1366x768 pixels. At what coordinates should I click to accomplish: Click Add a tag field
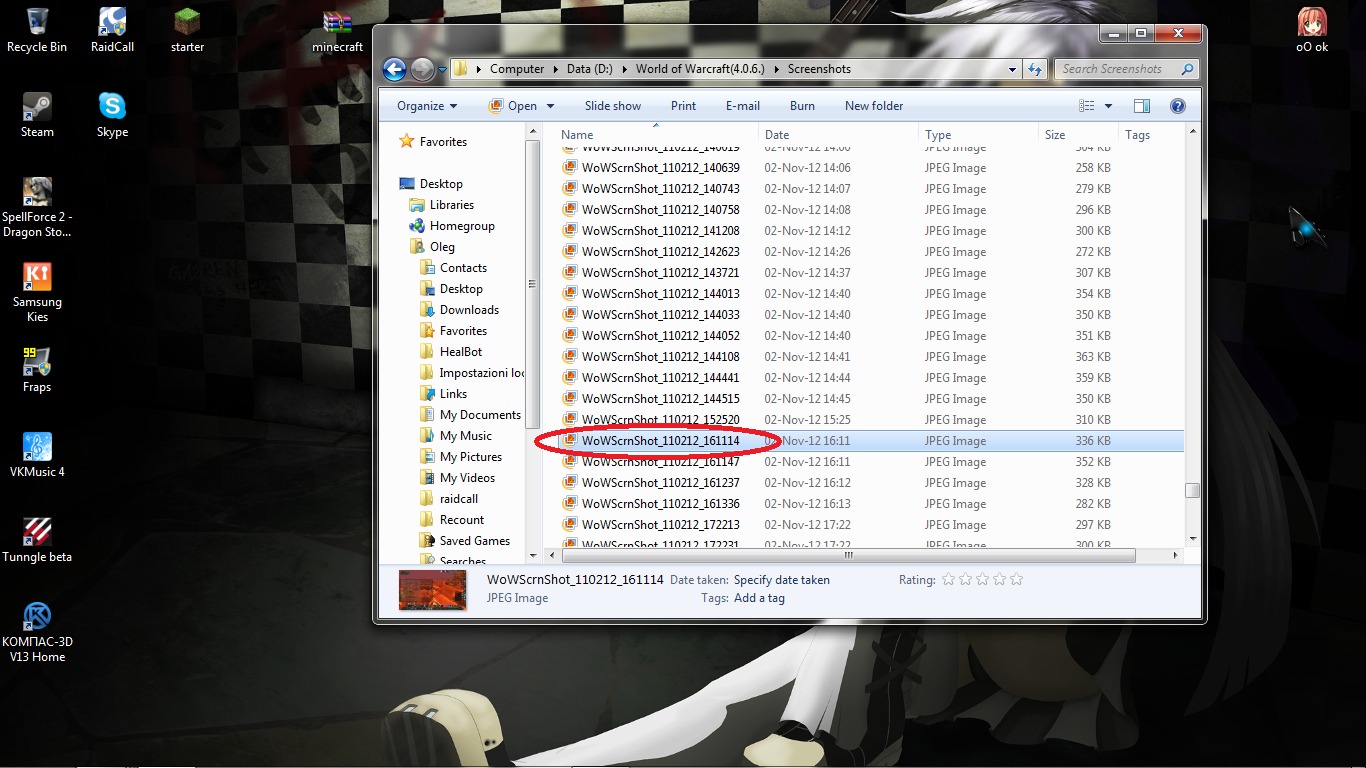pos(759,598)
